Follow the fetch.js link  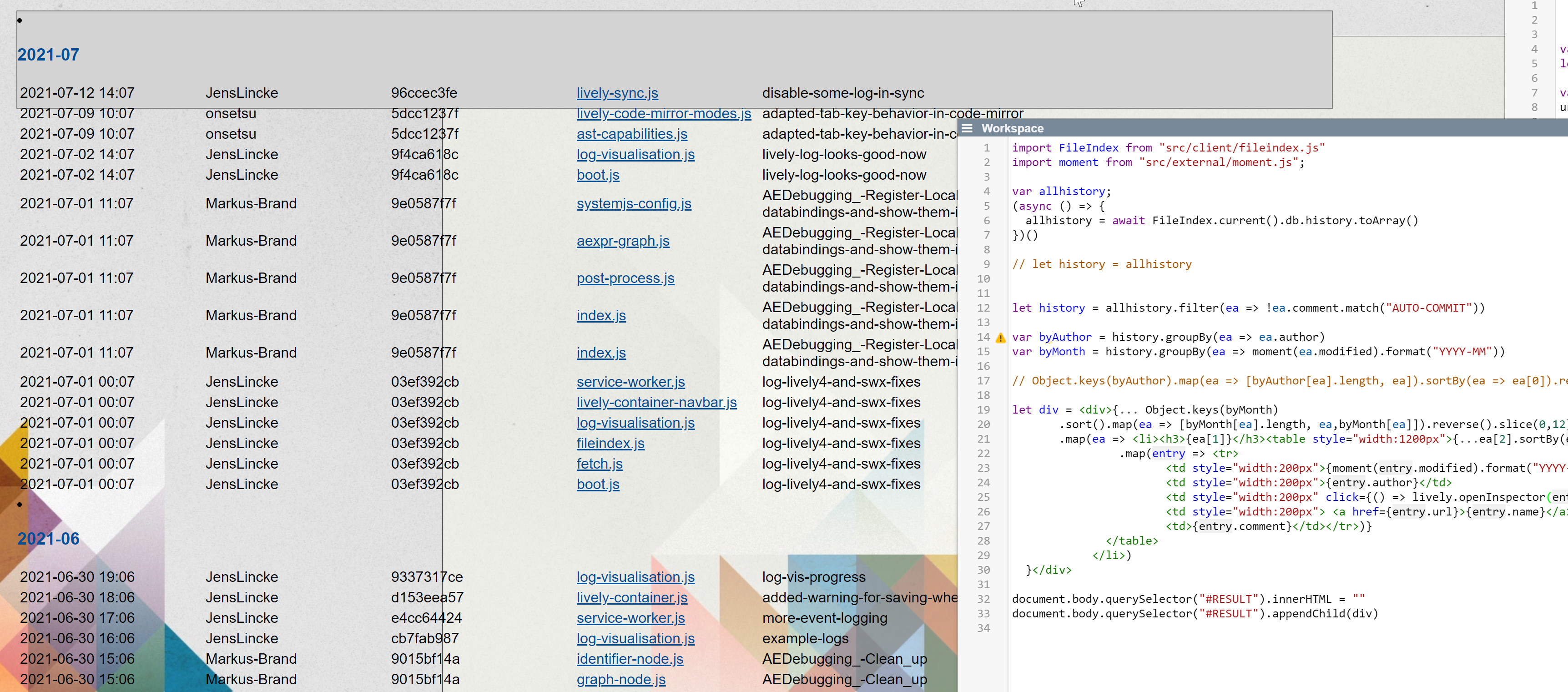click(x=599, y=464)
